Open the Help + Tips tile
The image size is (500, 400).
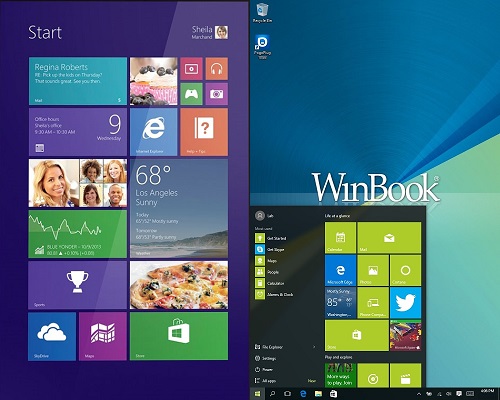coord(204,132)
